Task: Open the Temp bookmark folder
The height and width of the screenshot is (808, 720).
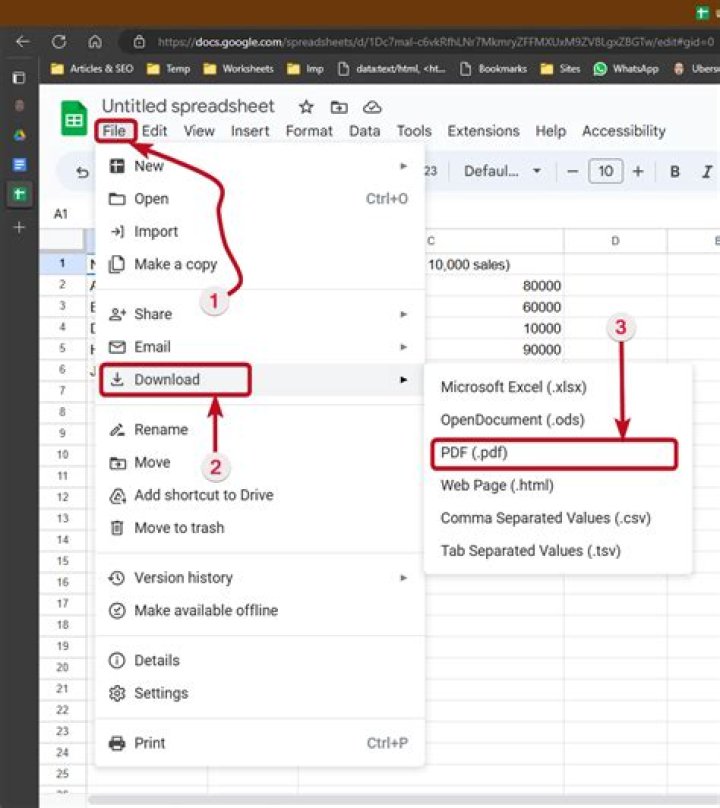Action: coord(169,69)
